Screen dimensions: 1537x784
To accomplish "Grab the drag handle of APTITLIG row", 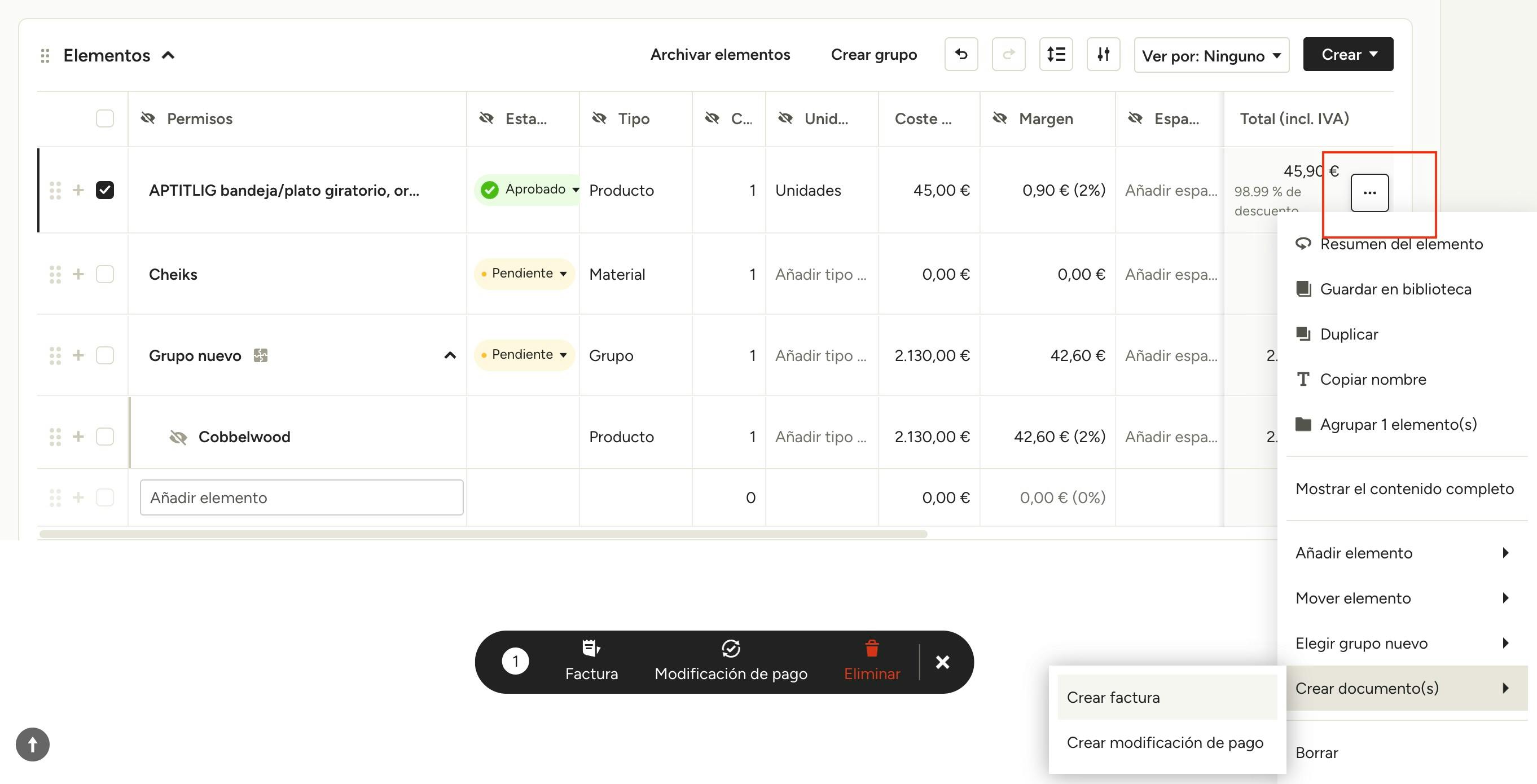I will 55,190.
